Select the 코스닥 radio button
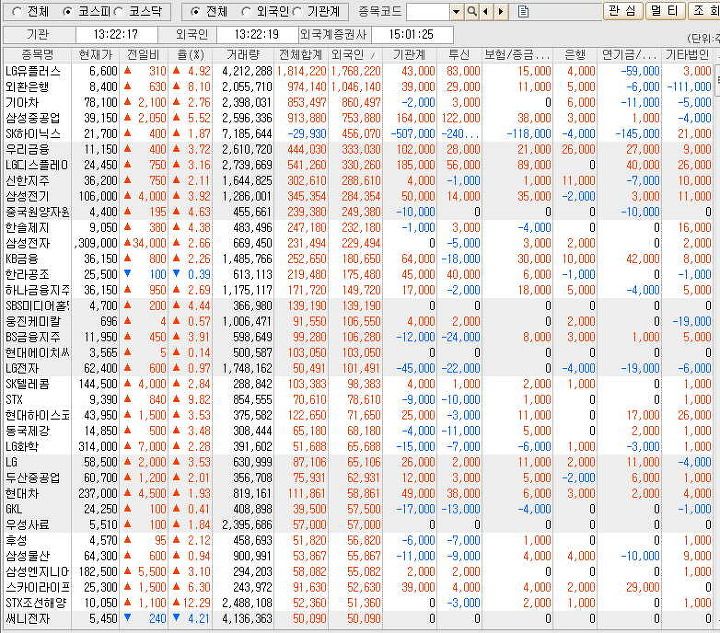 (118, 11)
